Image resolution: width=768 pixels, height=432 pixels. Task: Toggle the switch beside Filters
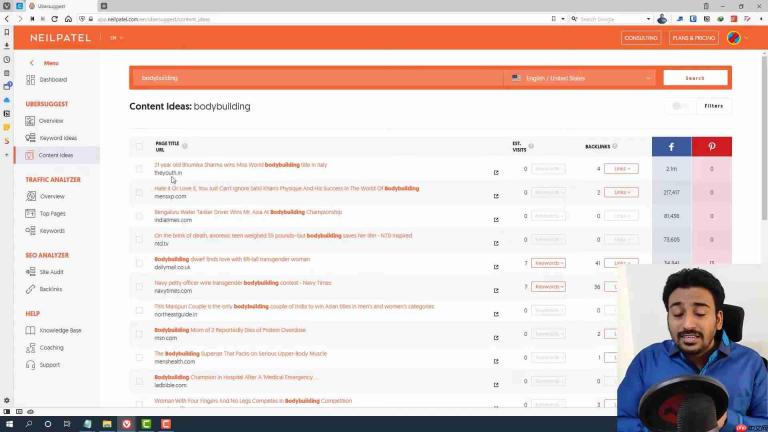tap(679, 106)
